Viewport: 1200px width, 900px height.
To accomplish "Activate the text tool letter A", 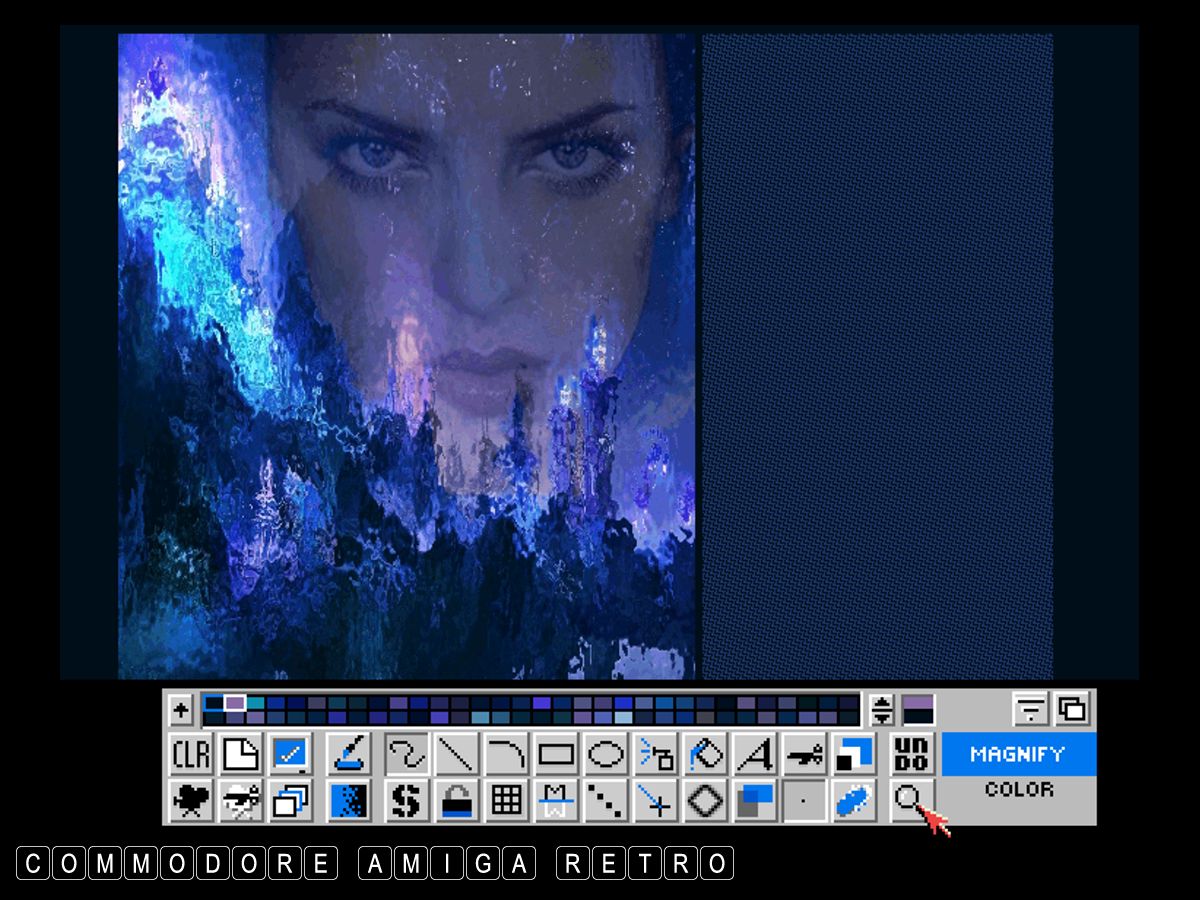I will pyautogui.click(x=755, y=754).
